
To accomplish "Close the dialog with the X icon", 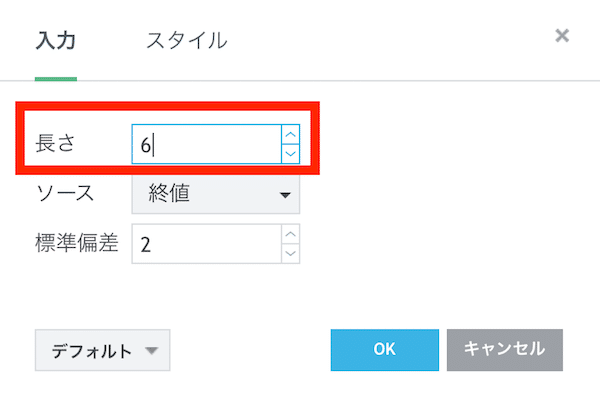I will point(562,36).
